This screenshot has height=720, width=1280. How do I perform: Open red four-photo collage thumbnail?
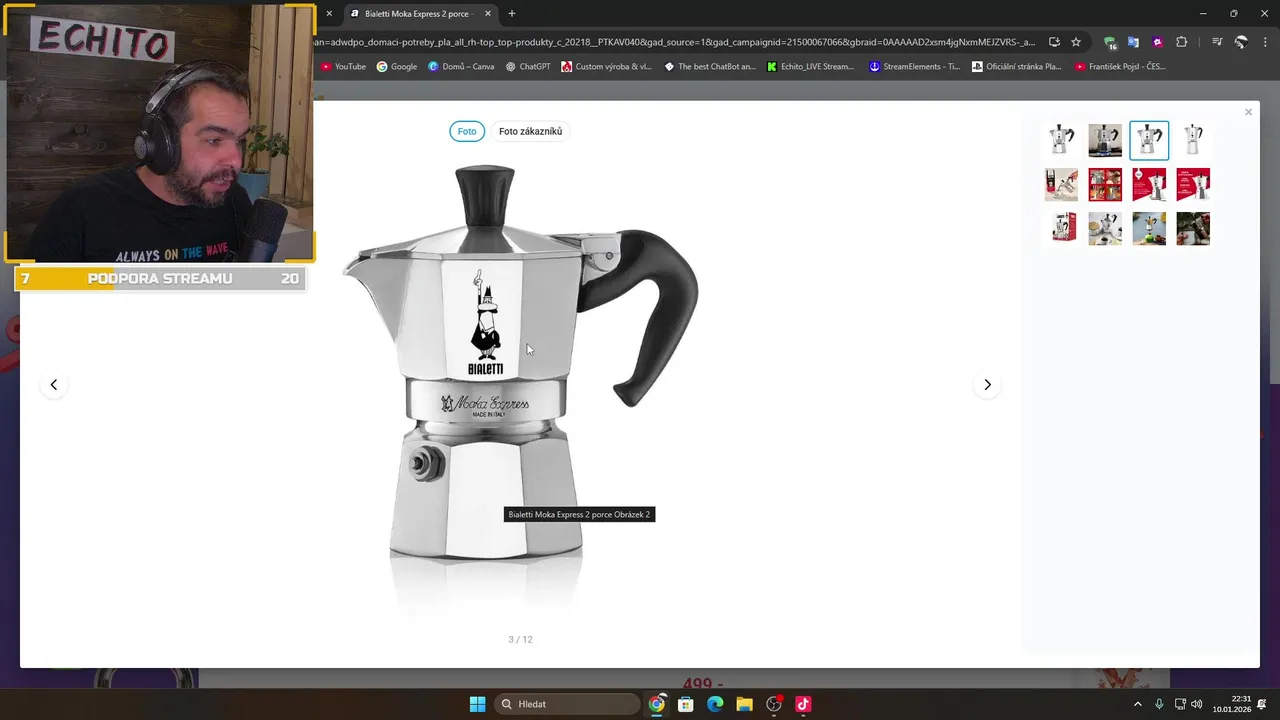click(x=1105, y=185)
